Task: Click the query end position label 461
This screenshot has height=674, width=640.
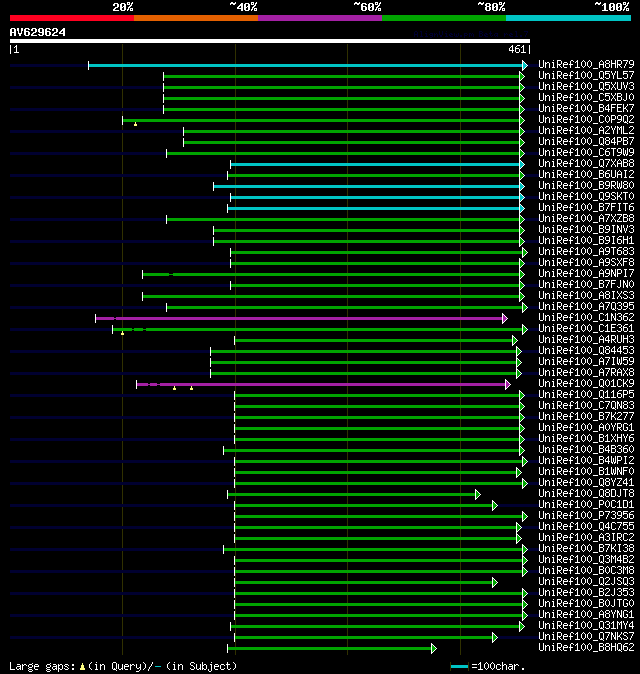Action: coord(517,49)
